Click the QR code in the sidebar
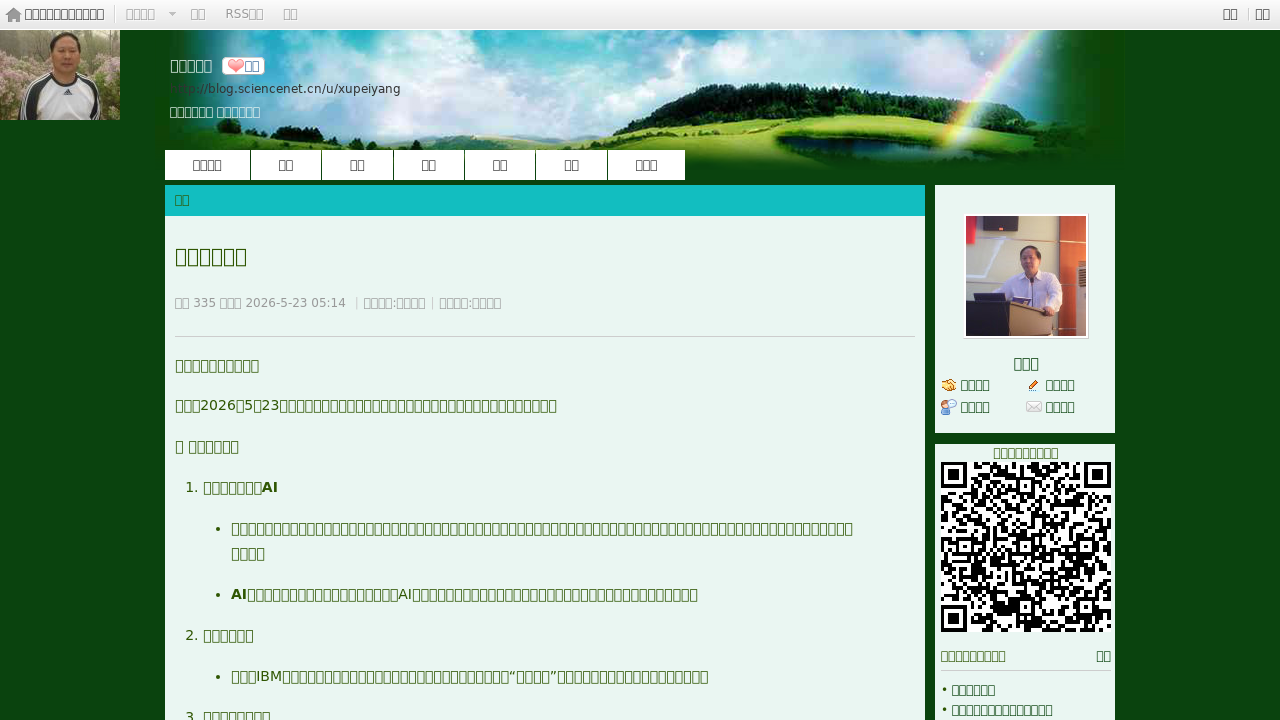 (x=1026, y=547)
